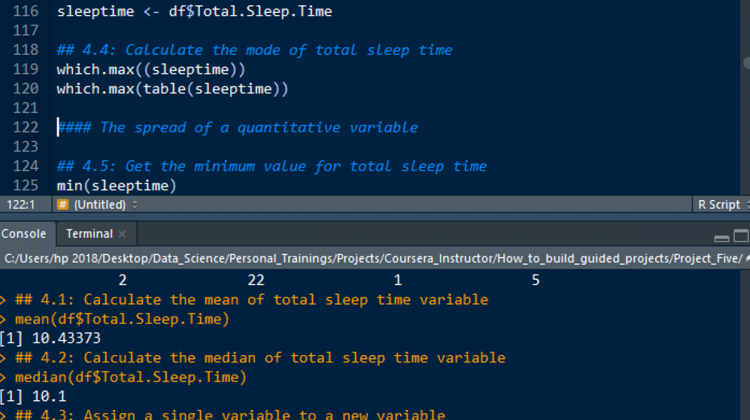Click the gutter beside line number 119
The width and height of the screenshot is (750, 420).
(26, 69)
